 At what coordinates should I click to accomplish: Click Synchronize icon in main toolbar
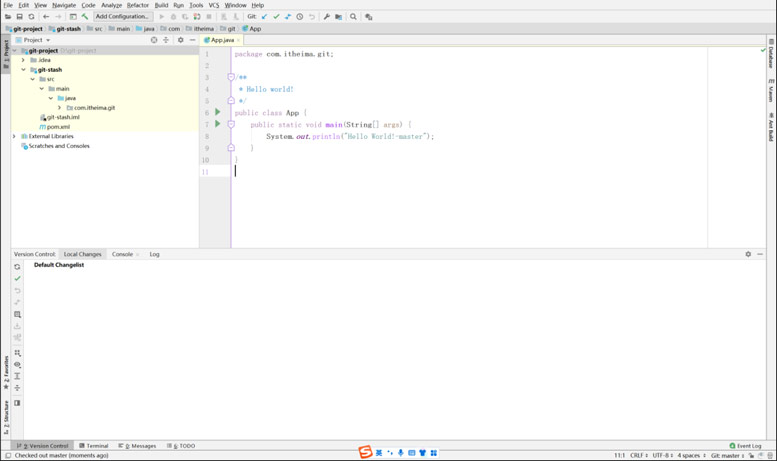(x=31, y=17)
